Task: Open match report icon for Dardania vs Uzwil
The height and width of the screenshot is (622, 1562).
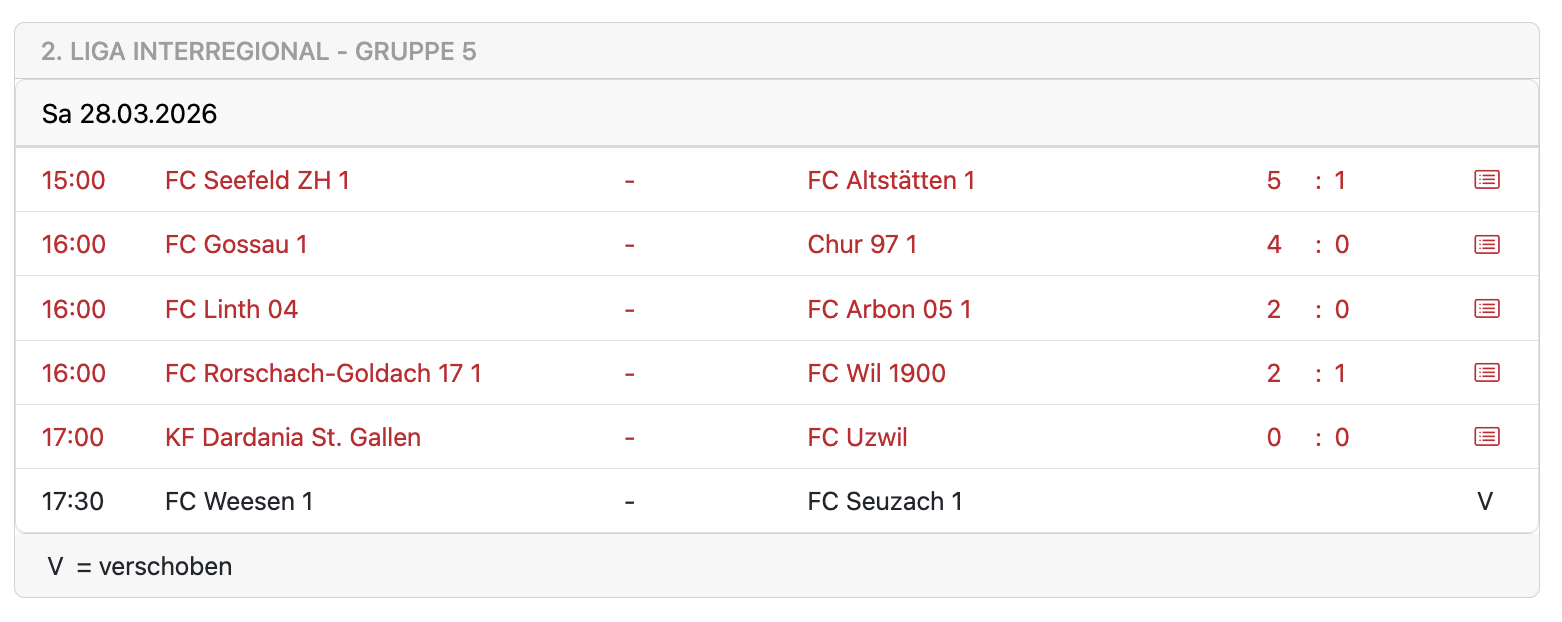Action: coord(1486,437)
